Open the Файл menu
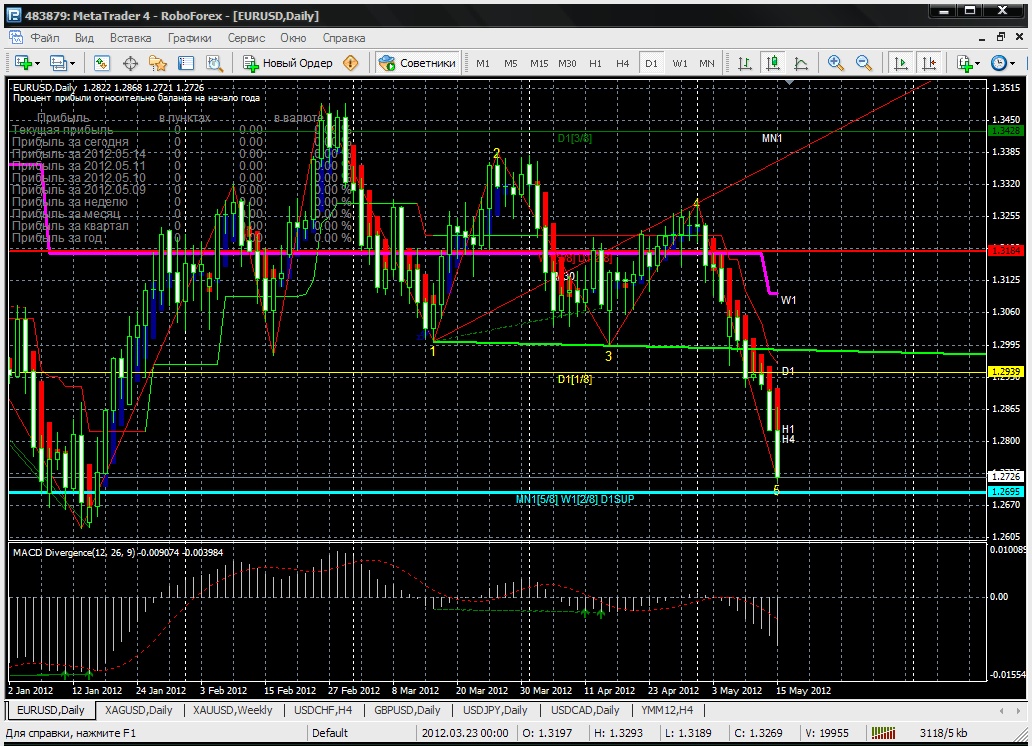Screen dimensions: 1032x746 45,38
